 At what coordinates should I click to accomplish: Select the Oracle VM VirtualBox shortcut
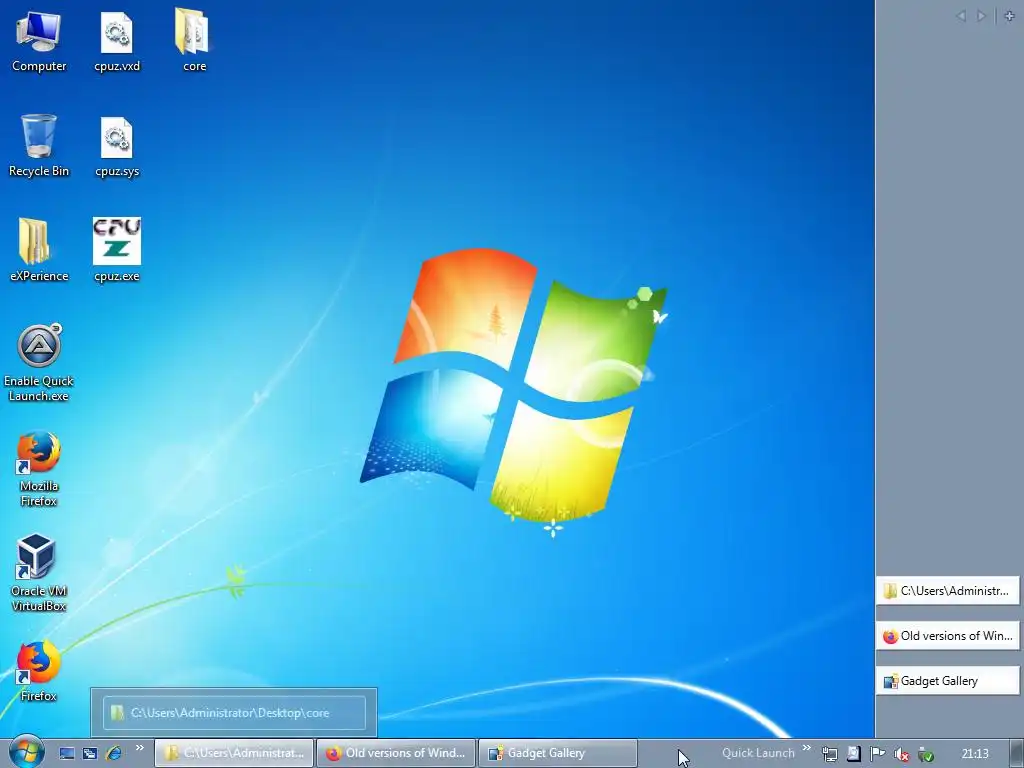click(39, 573)
